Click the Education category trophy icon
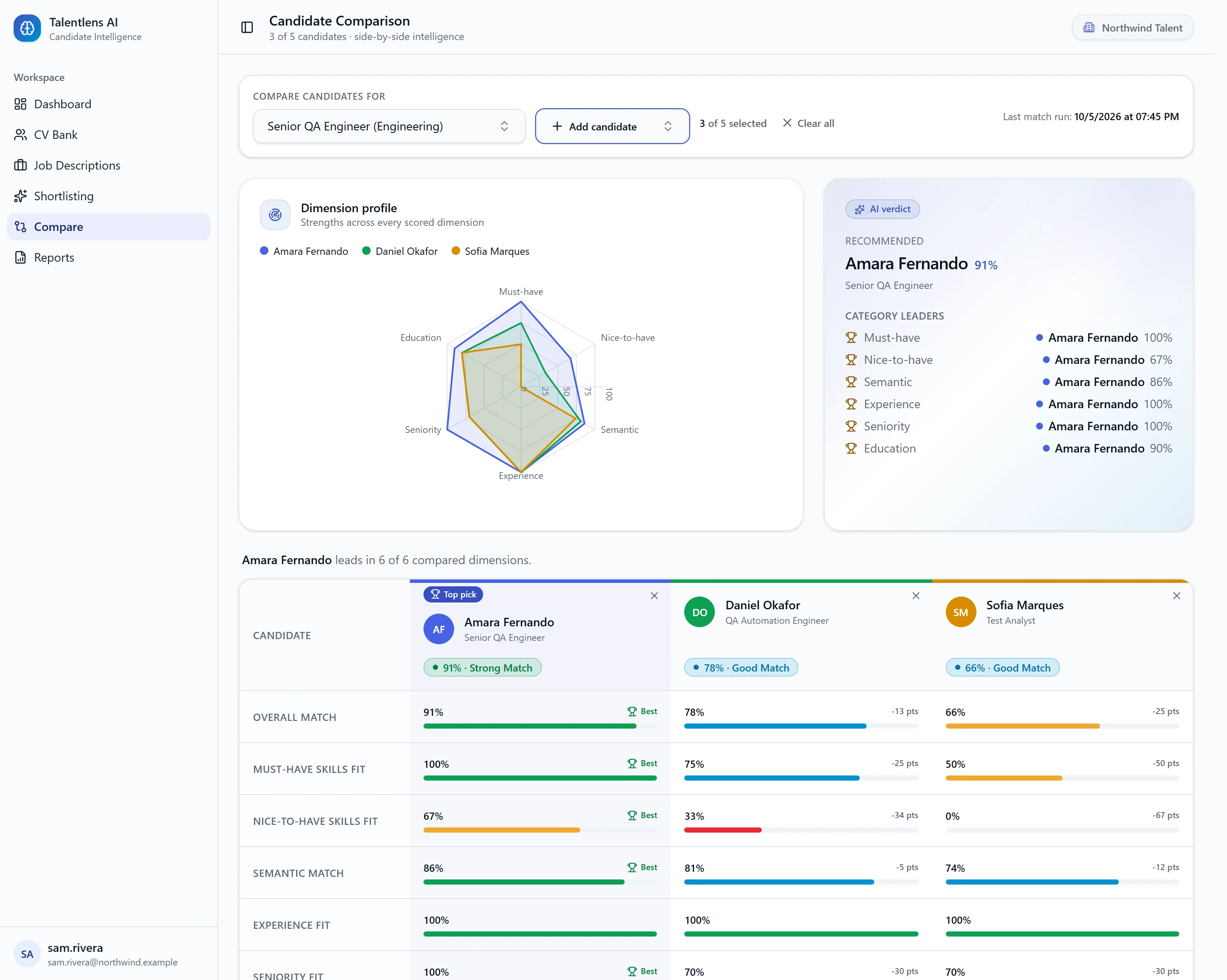 [851, 448]
